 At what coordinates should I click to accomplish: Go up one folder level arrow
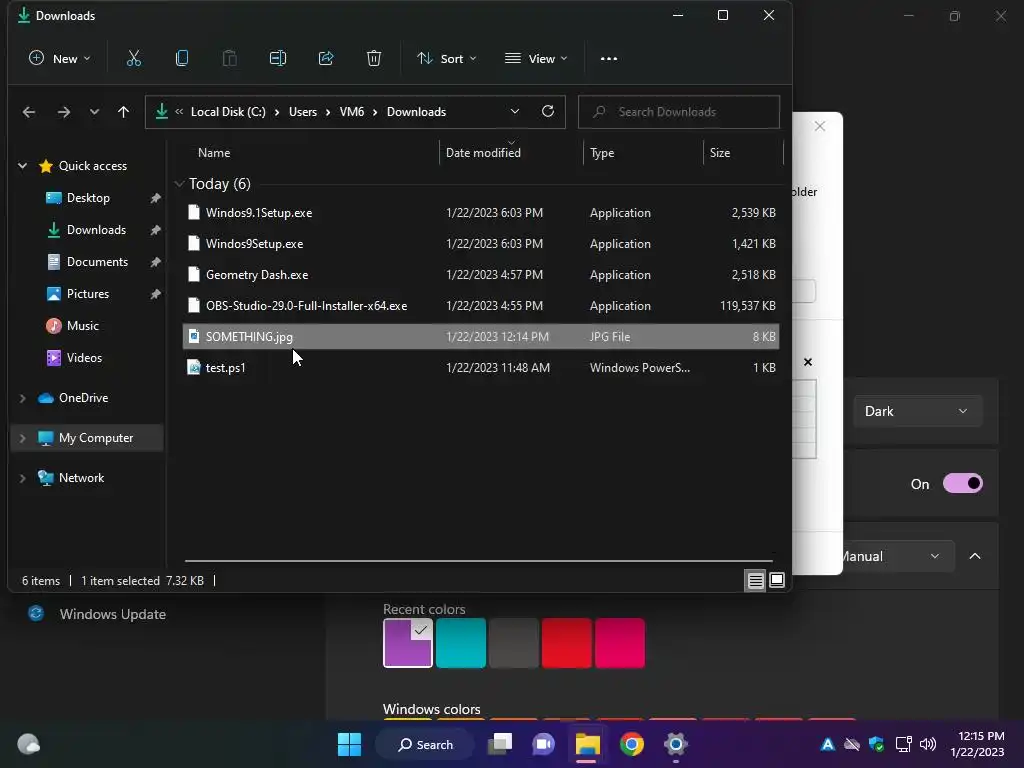tap(123, 112)
